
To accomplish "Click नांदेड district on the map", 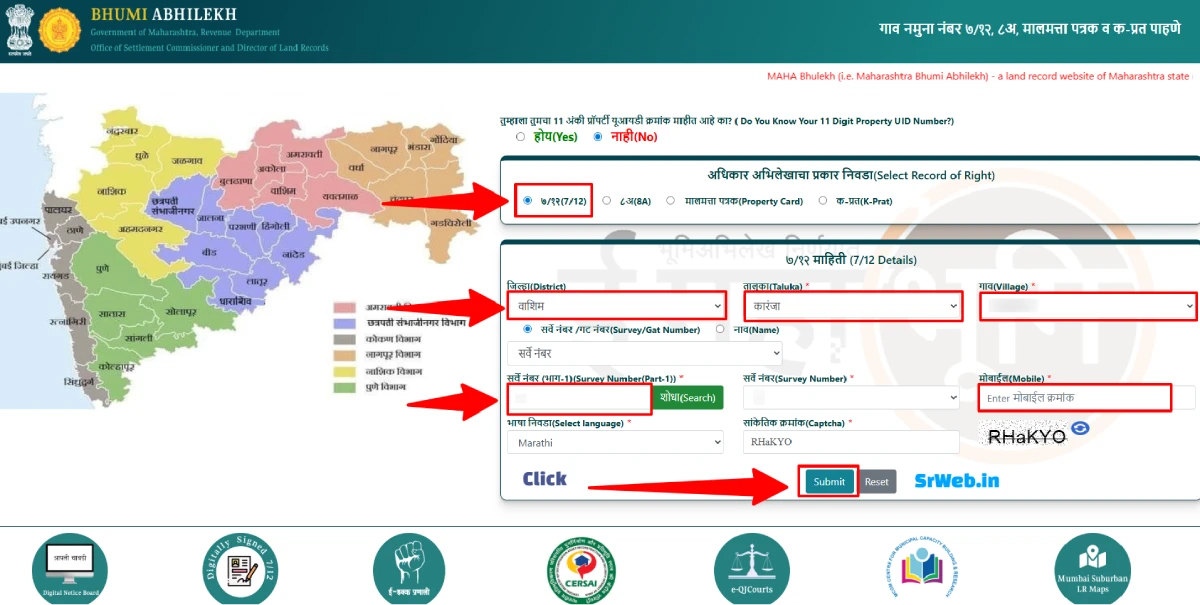I will point(292,255).
